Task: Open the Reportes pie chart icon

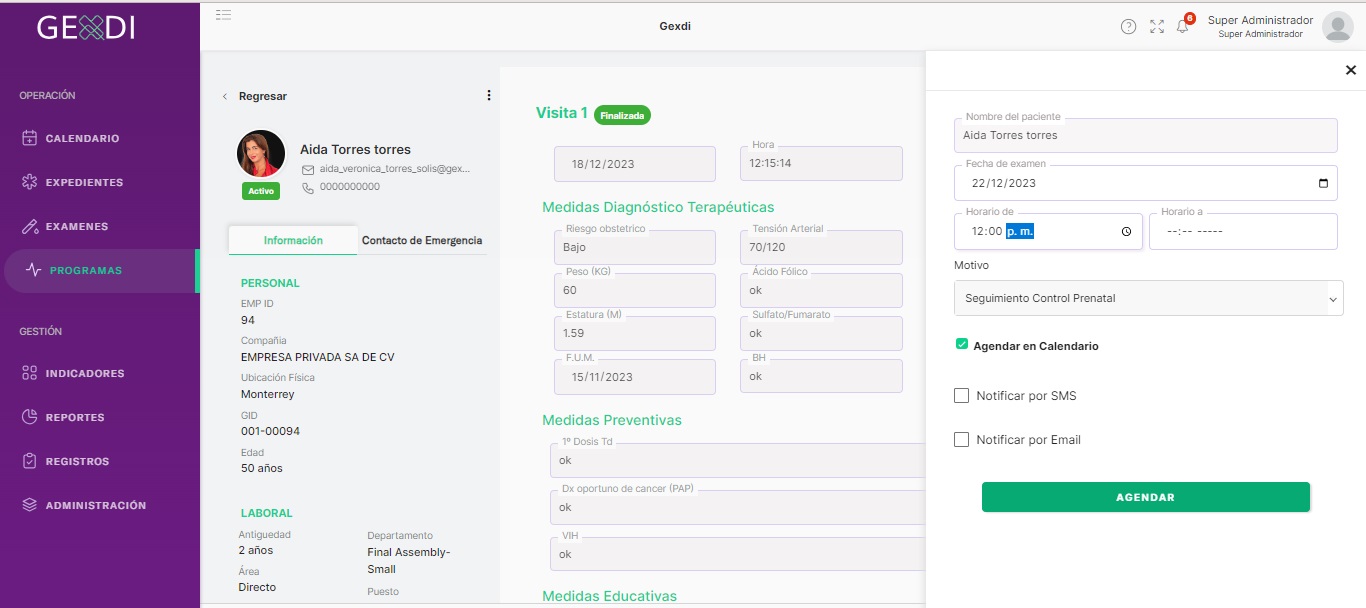Action: (x=30, y=417)
